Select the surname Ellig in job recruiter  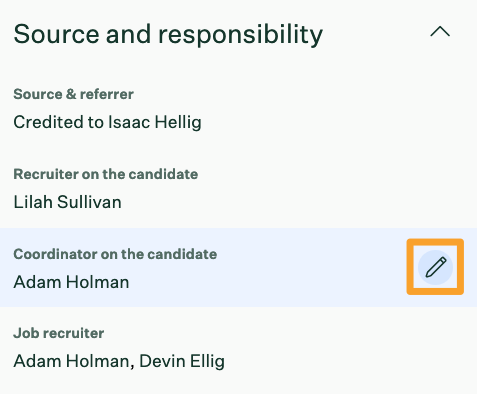[207, 361]
